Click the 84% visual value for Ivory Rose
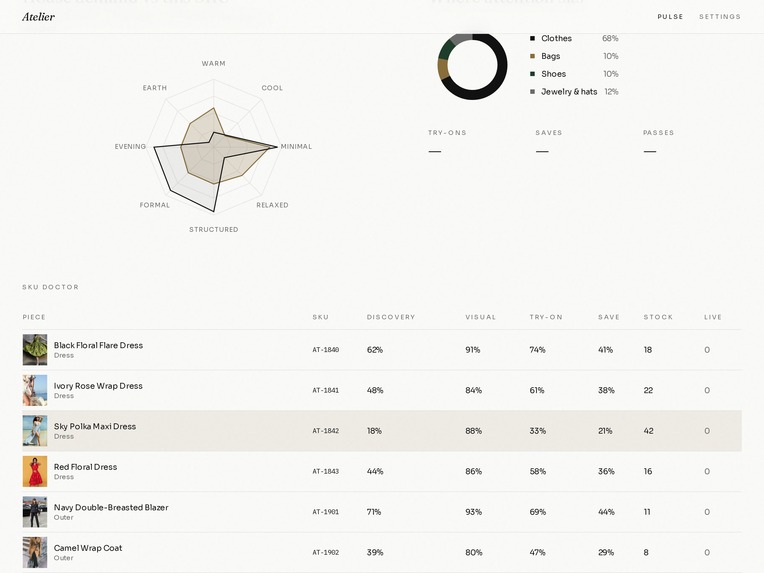764x573 pixels. (474, 390)
